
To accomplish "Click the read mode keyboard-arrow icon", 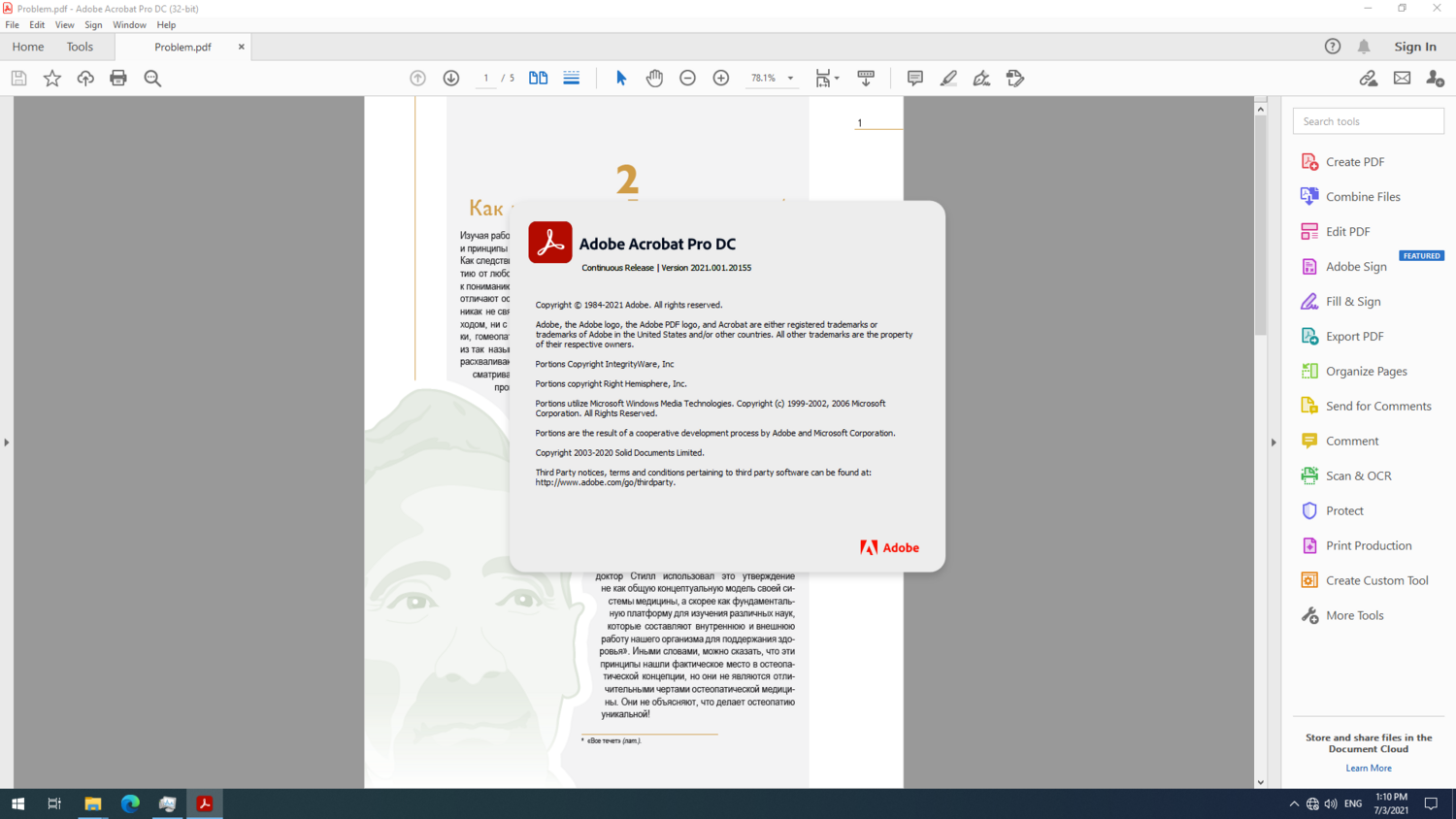I will click(x=866, y=79).
